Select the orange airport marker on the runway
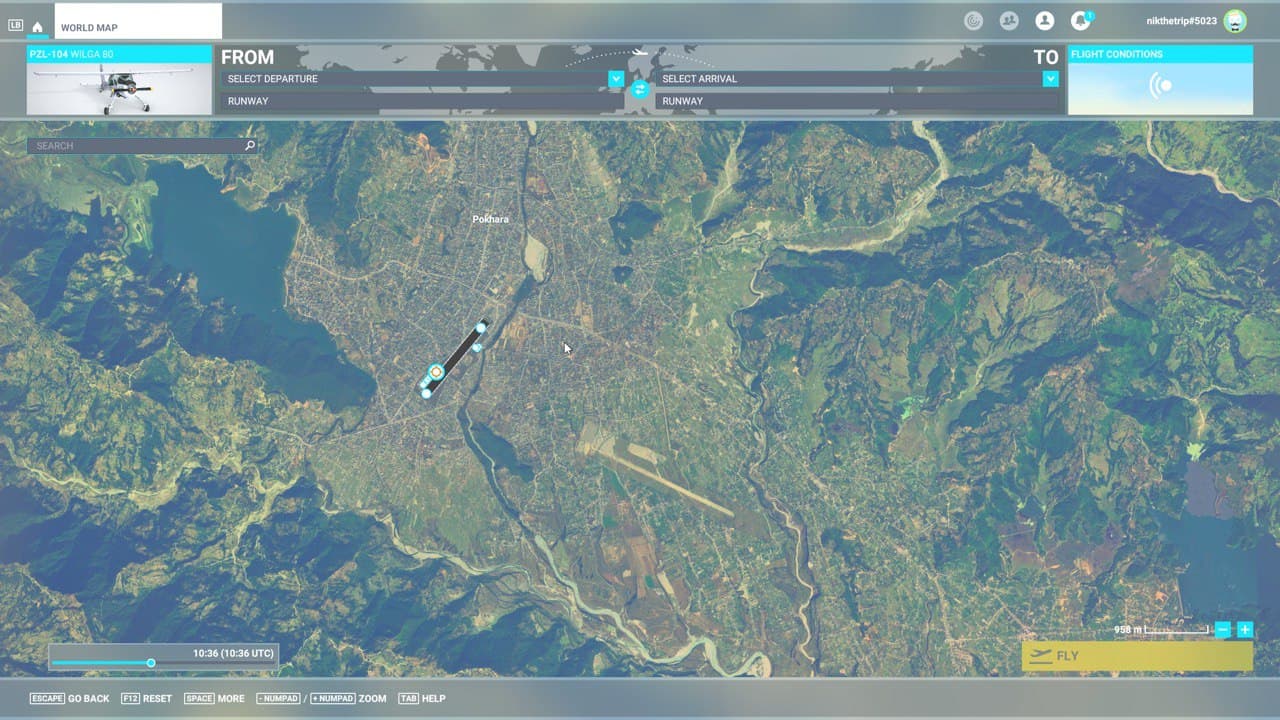This screenshot has height=720, width=1280. coord(435,372)
